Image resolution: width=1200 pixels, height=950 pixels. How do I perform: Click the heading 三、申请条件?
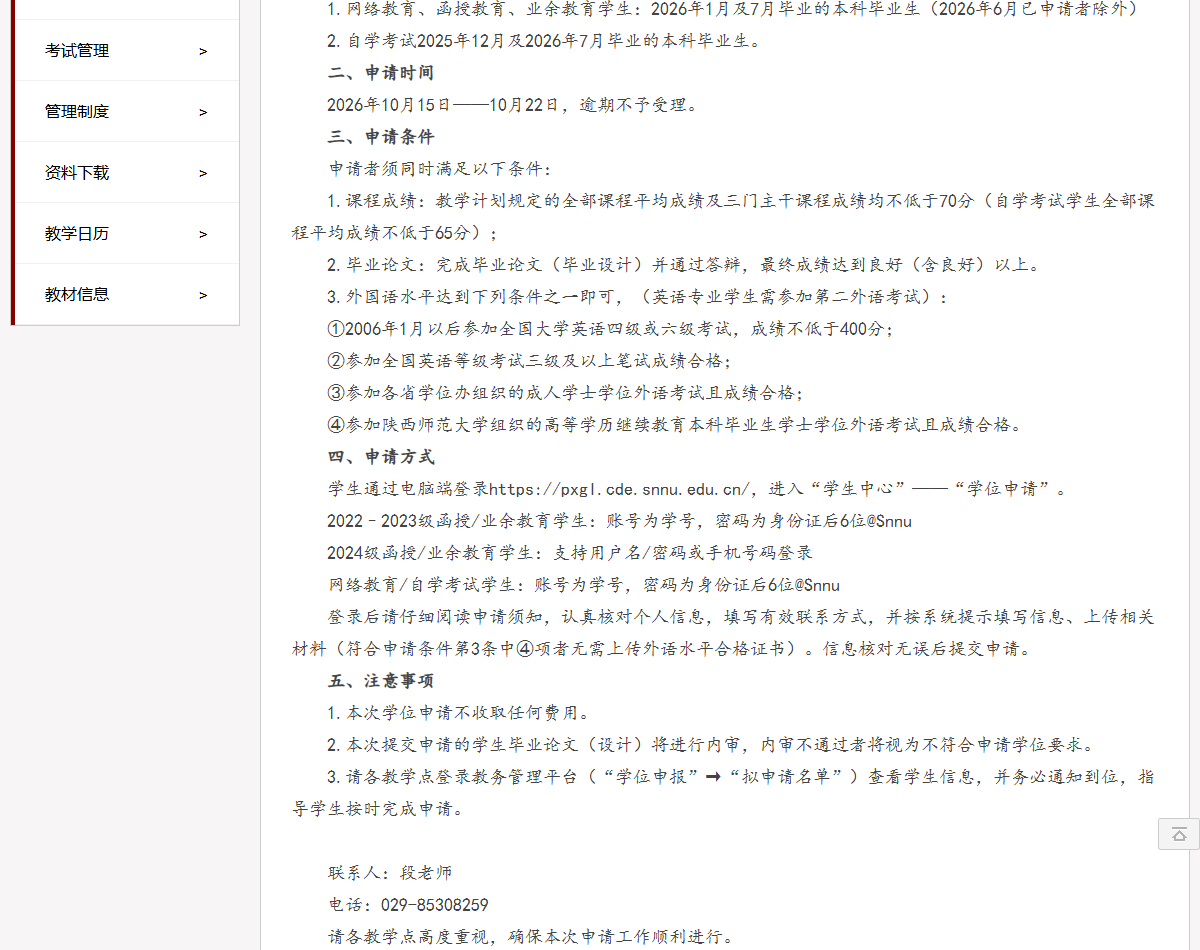tap(381, 137)
